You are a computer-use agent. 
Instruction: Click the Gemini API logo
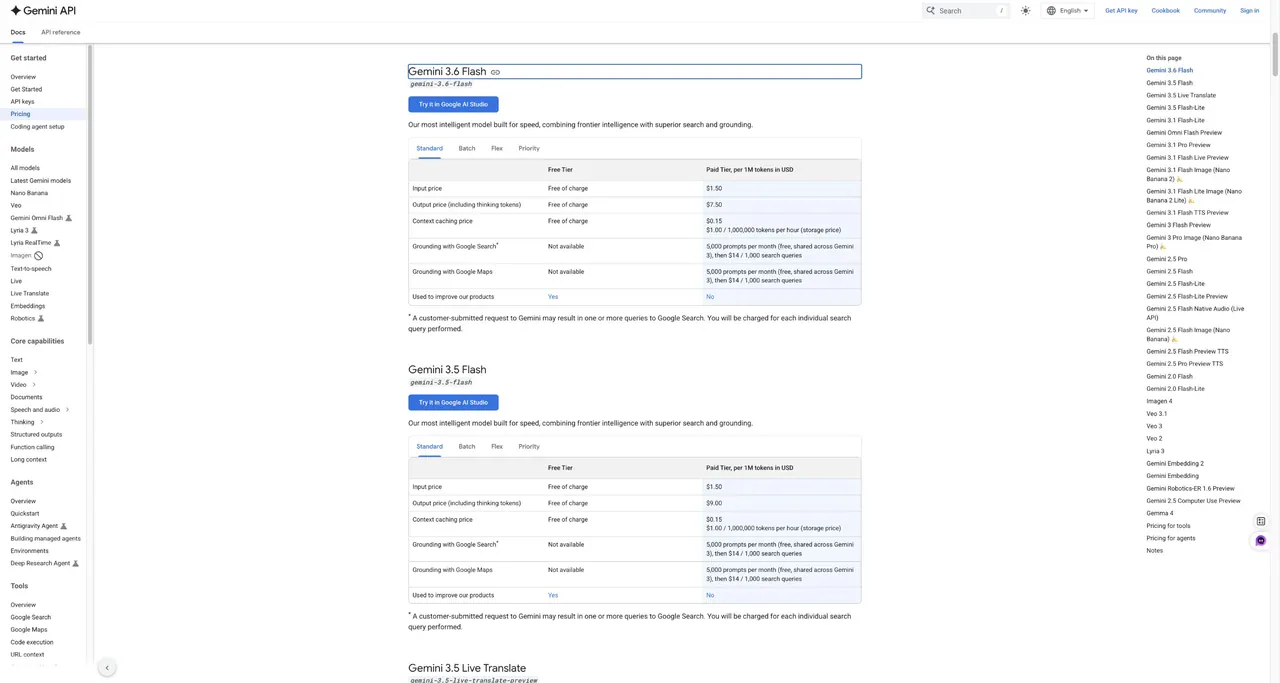click(x=43, y=10)
